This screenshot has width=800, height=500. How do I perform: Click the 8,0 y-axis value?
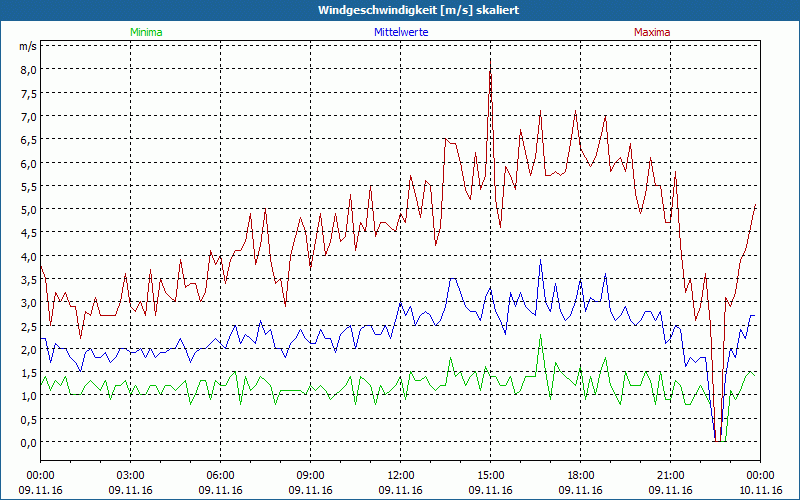[x=28, y=70]
